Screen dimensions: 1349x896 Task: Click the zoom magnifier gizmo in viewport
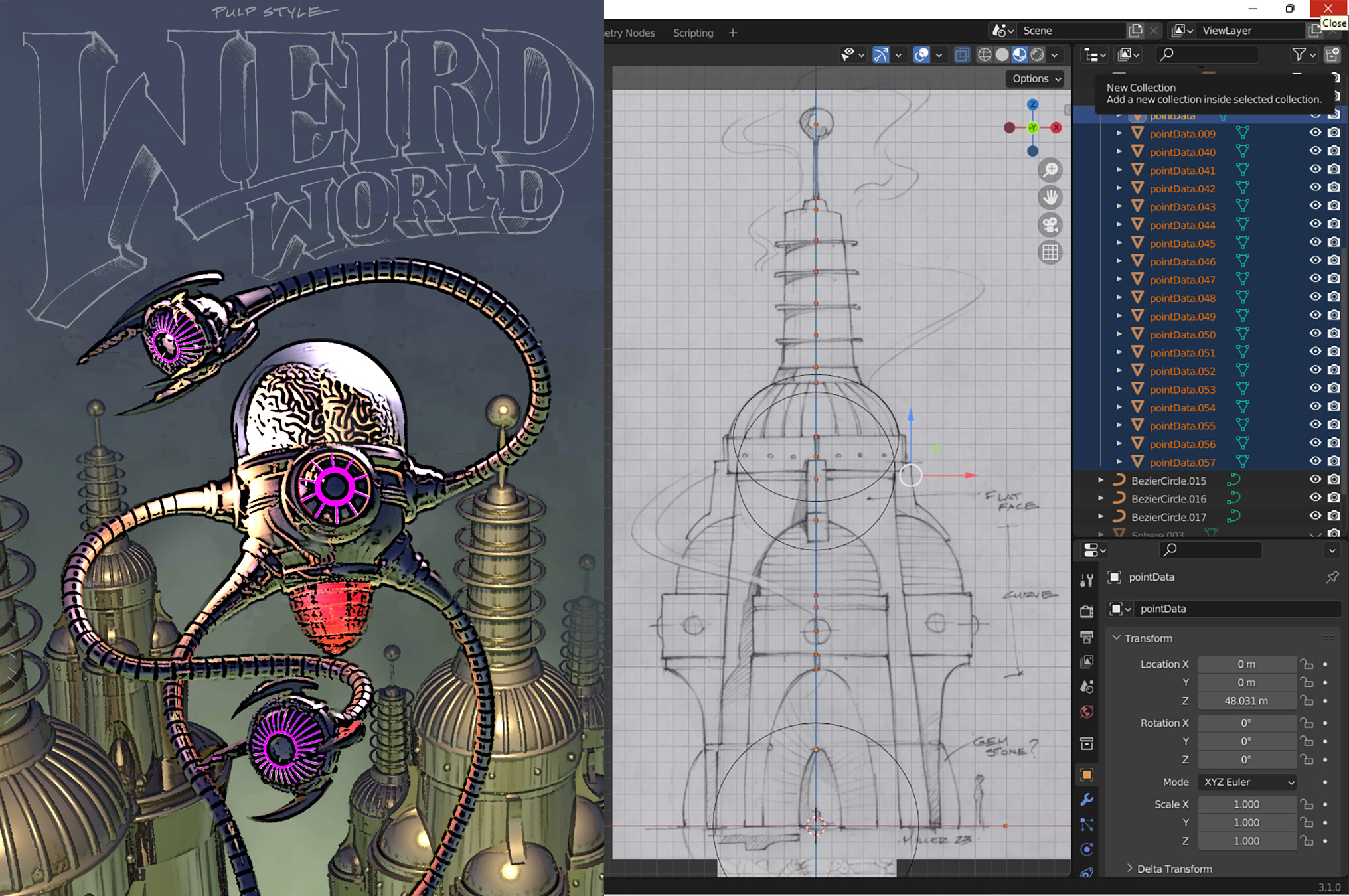(1050, 171)
